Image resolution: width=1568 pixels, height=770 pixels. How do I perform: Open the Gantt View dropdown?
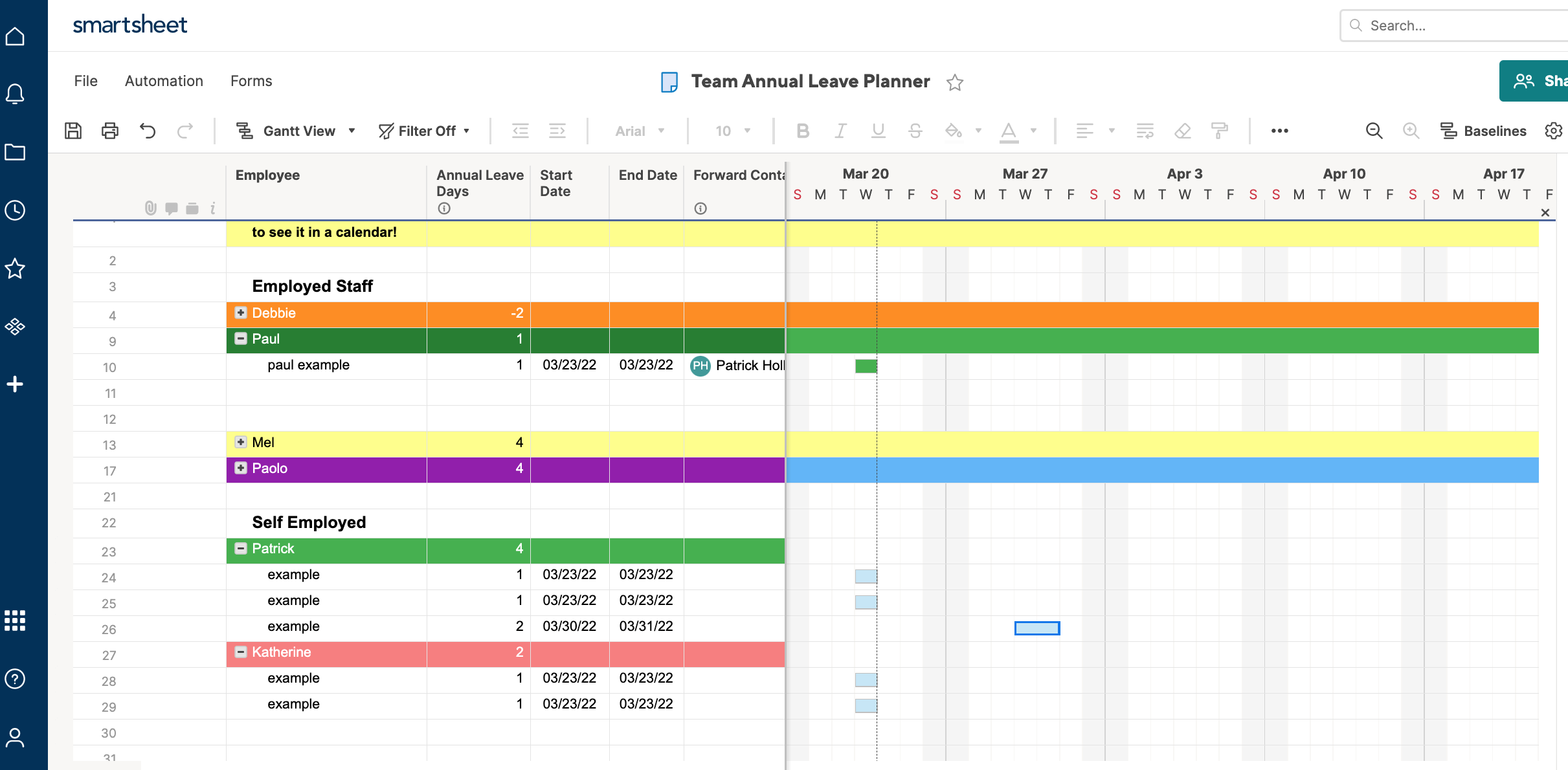tap(352, 130)
